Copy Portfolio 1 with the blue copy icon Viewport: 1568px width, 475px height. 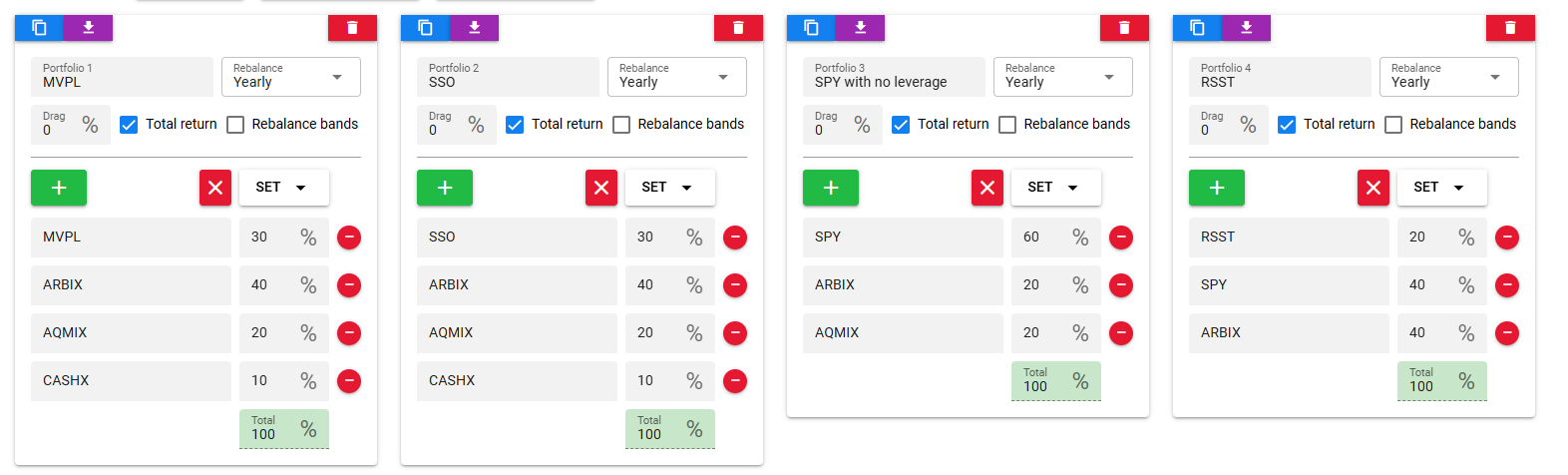[39, 28]
